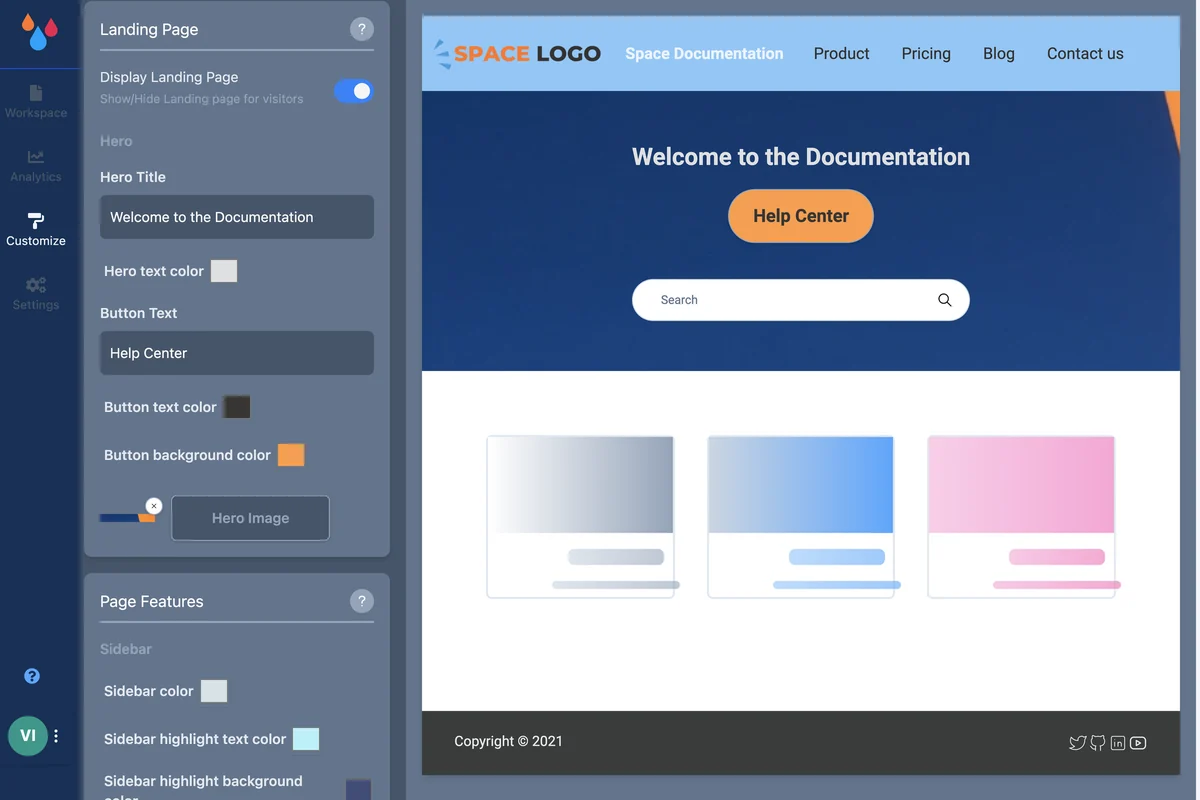Open Landing Page help question mark
This screenshot has width=1200, height=800.
coord(362,29)
